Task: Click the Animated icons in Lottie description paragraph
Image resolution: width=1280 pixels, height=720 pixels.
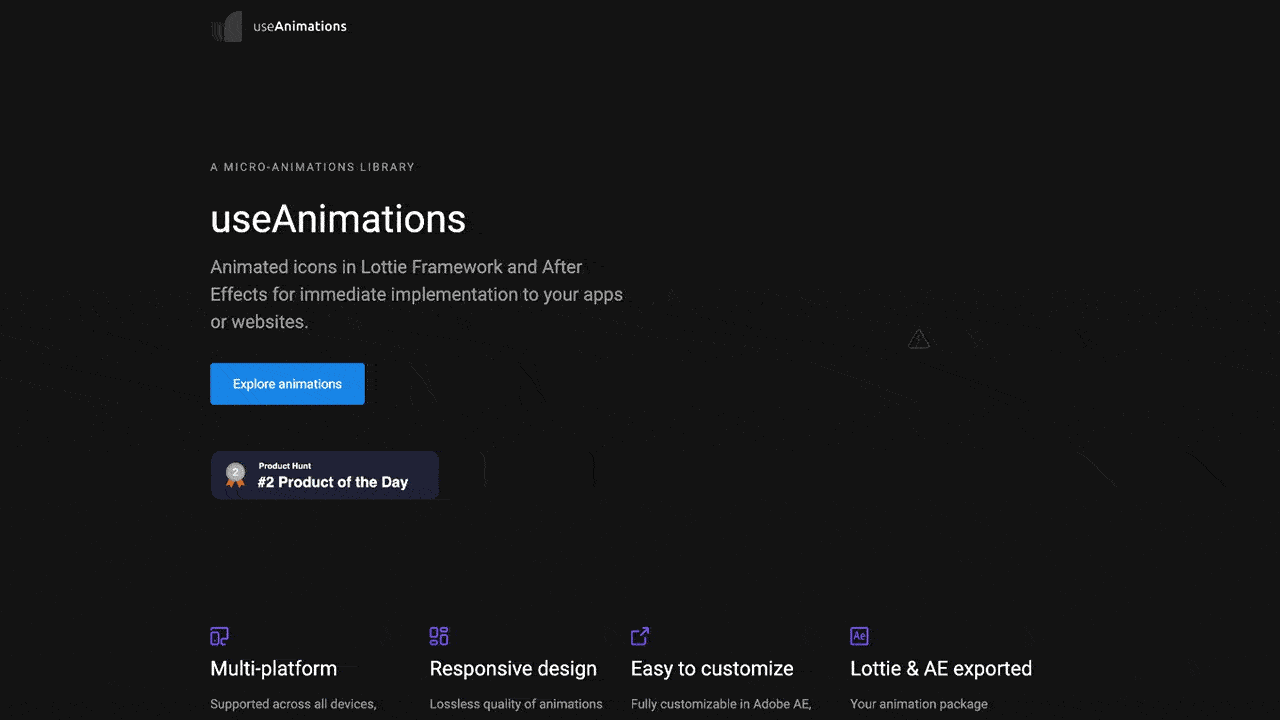Action: pos(416,295)
